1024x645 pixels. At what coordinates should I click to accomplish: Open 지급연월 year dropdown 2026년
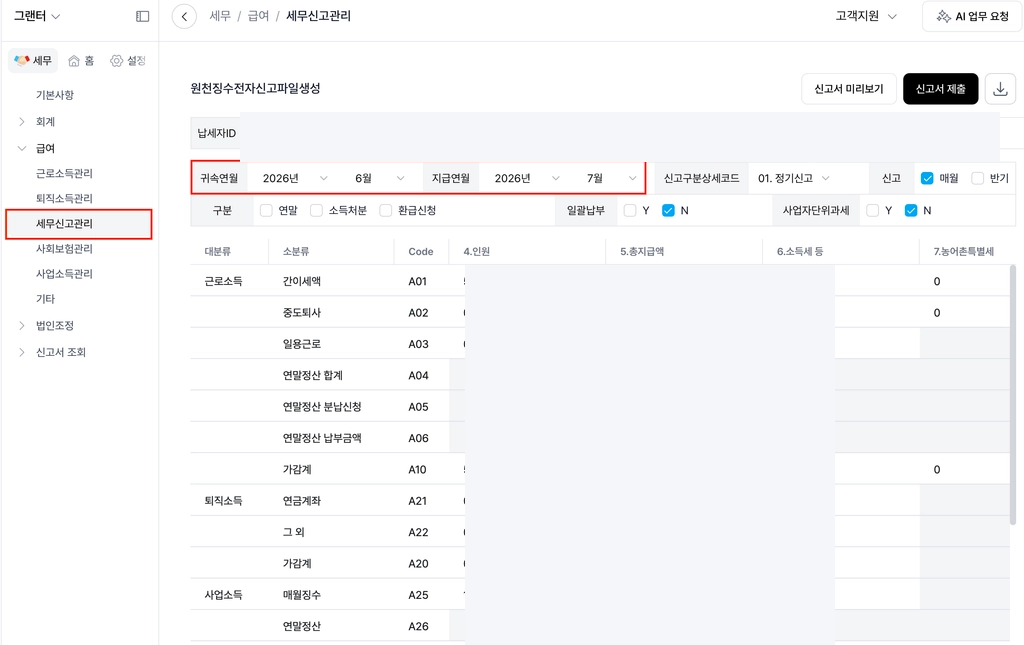tap(527, 178)
